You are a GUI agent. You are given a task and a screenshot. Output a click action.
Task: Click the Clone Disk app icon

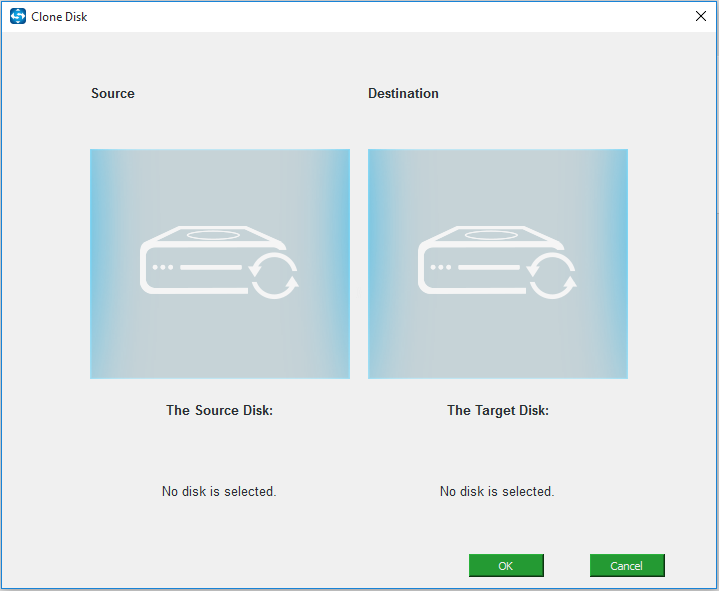(x=18, y=17)
